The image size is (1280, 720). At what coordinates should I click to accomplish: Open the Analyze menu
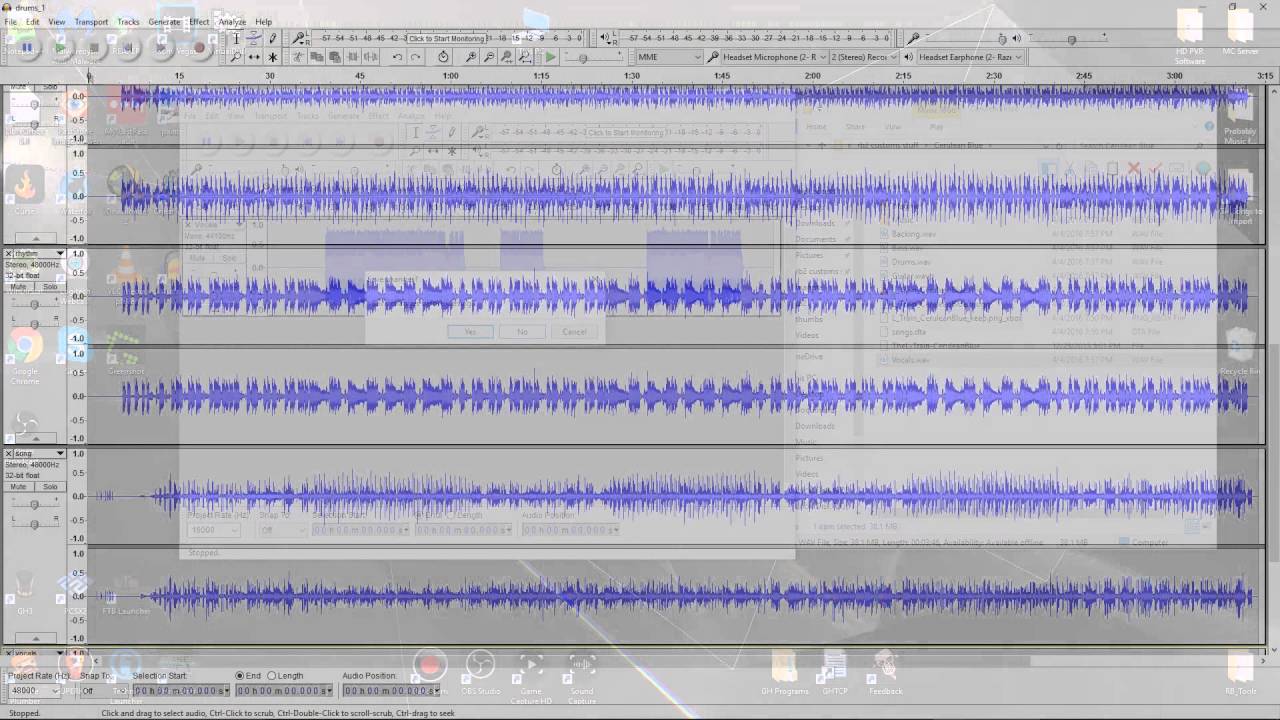[x=232, y=21]
